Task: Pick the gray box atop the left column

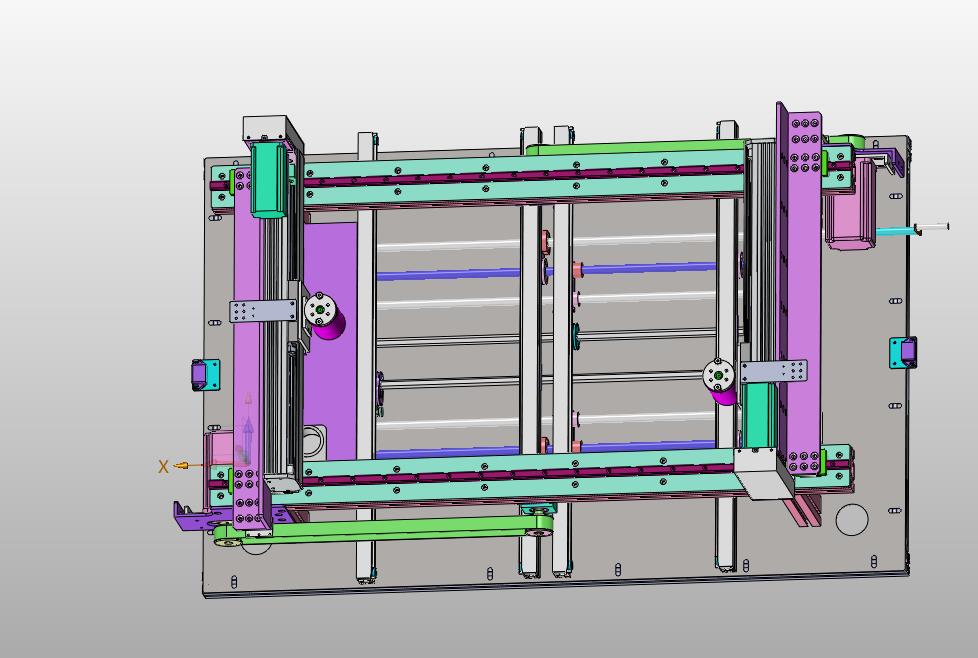Action: click(269, 129)
